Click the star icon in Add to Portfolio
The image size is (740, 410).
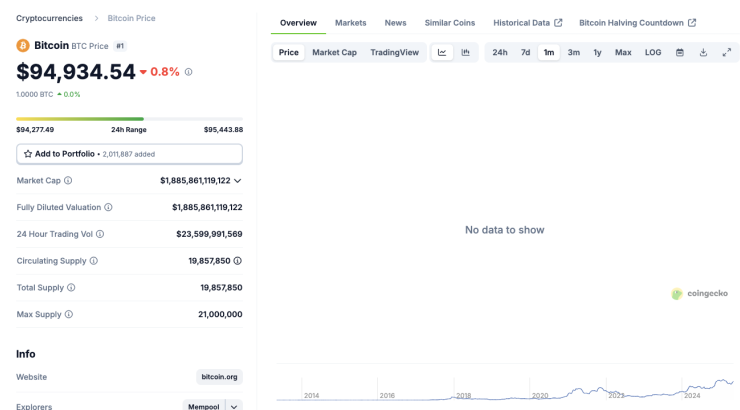pos(28,154)
